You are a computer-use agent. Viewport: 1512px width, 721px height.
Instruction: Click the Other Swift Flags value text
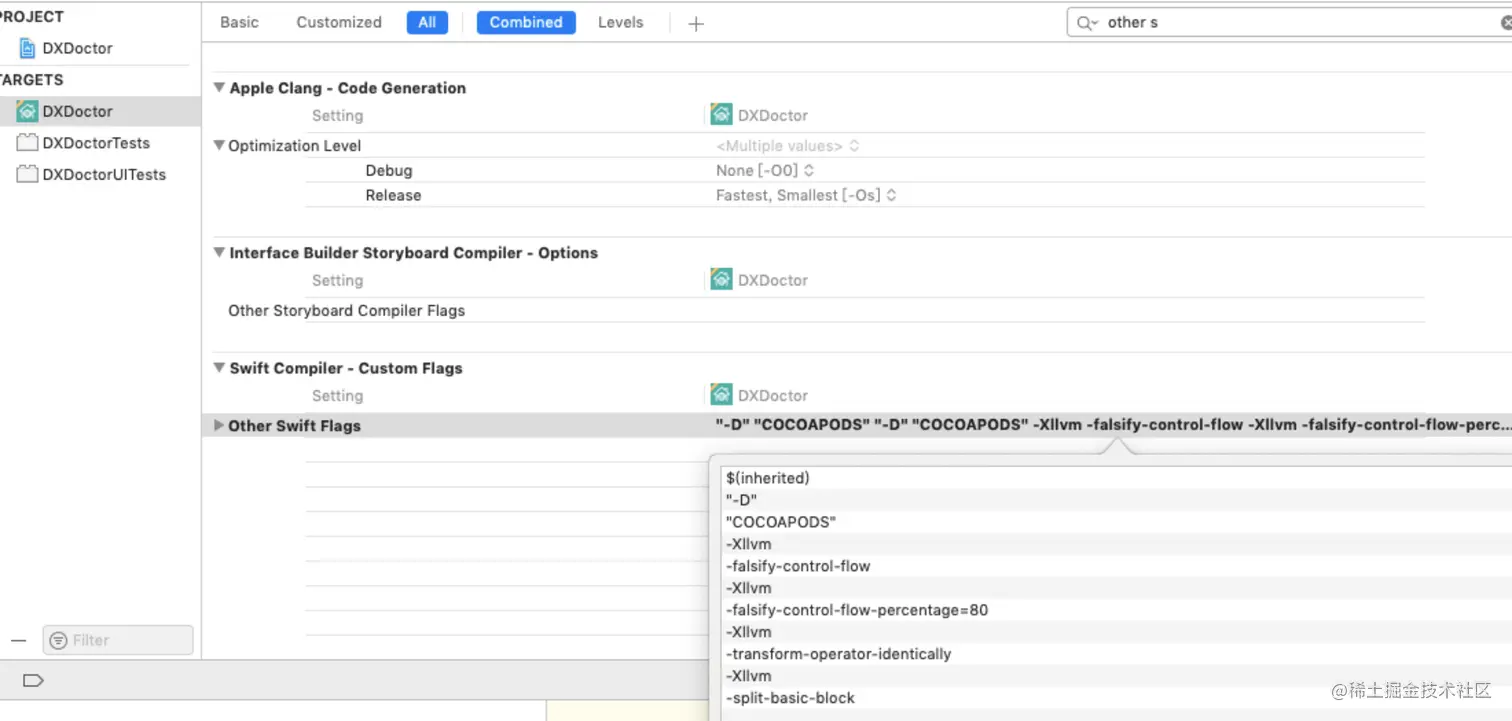1113,425
